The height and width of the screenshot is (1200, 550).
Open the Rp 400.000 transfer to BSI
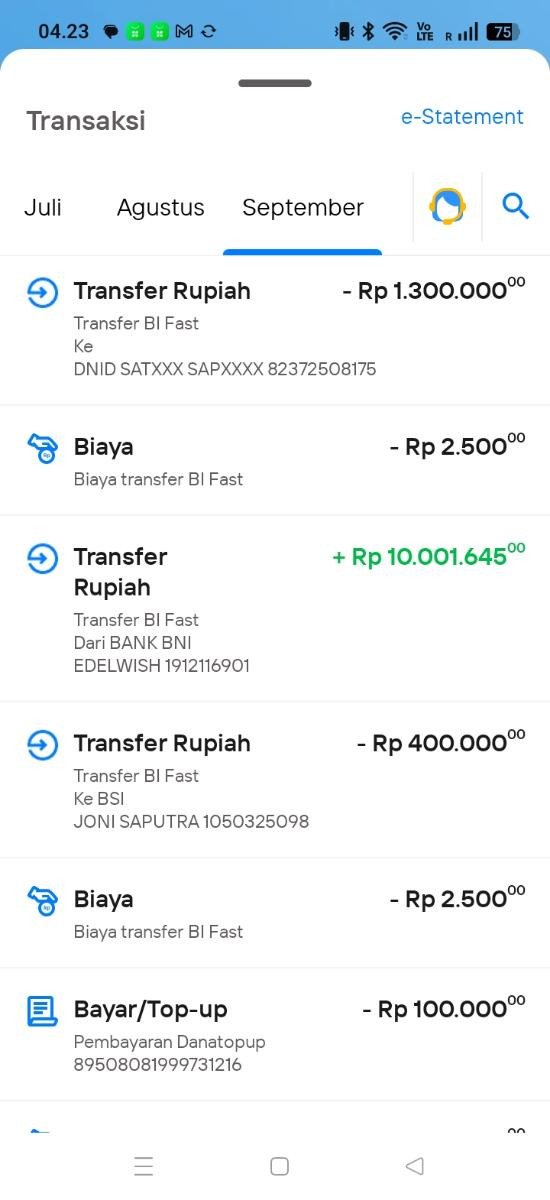point(275,780)
